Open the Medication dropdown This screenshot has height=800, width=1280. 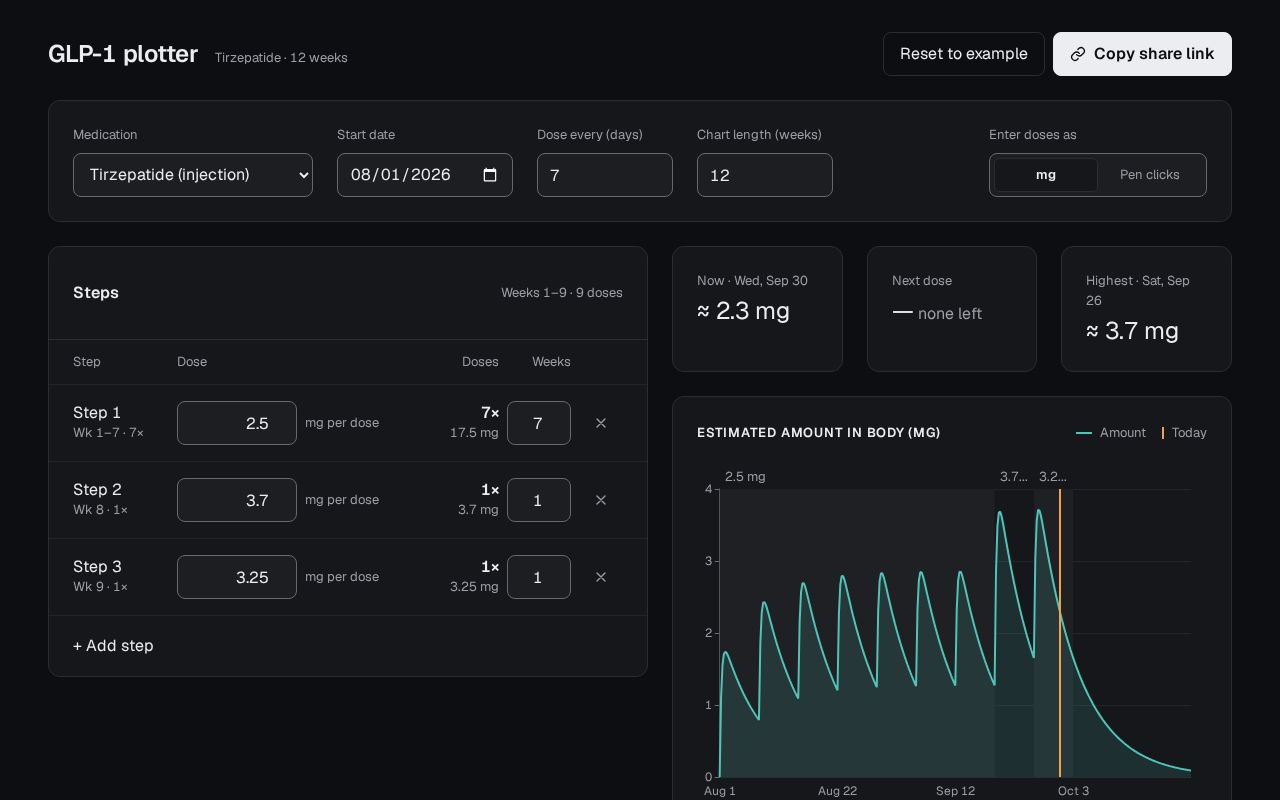coord(193,175)
